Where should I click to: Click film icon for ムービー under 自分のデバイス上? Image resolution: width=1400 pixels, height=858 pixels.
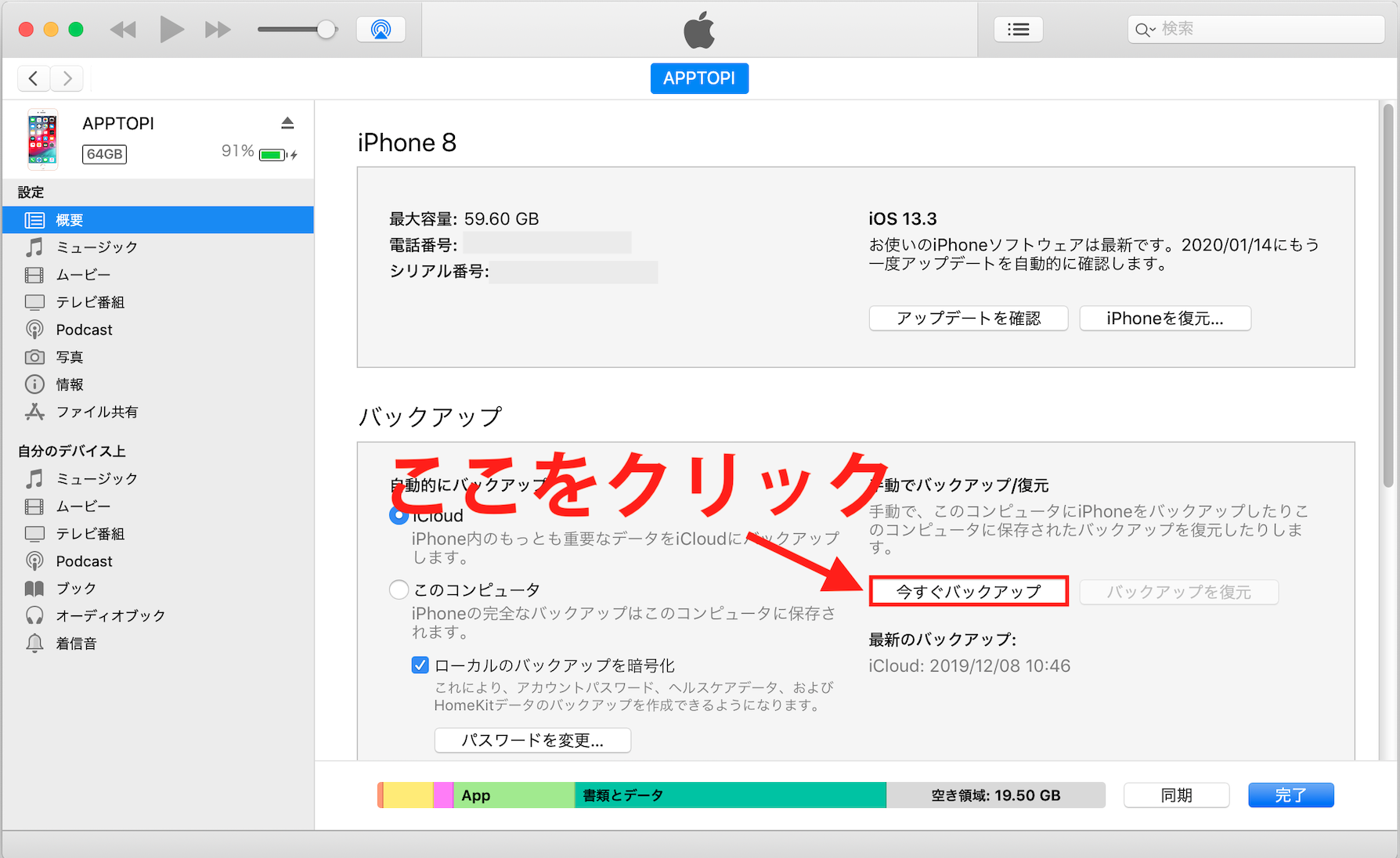point(34,507)
